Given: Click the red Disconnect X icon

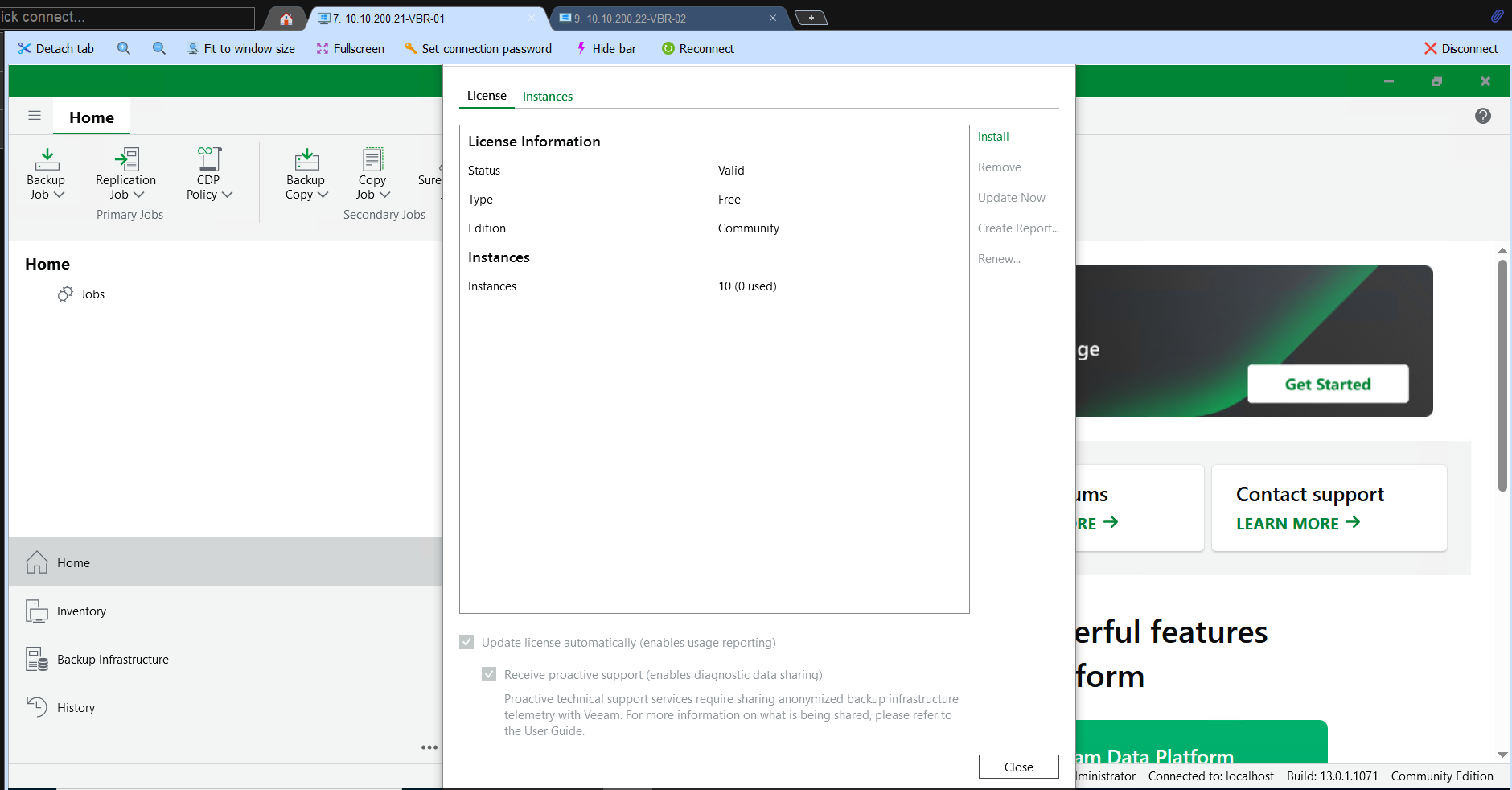Looking at the screenshot, I should tap(1430, 48).
